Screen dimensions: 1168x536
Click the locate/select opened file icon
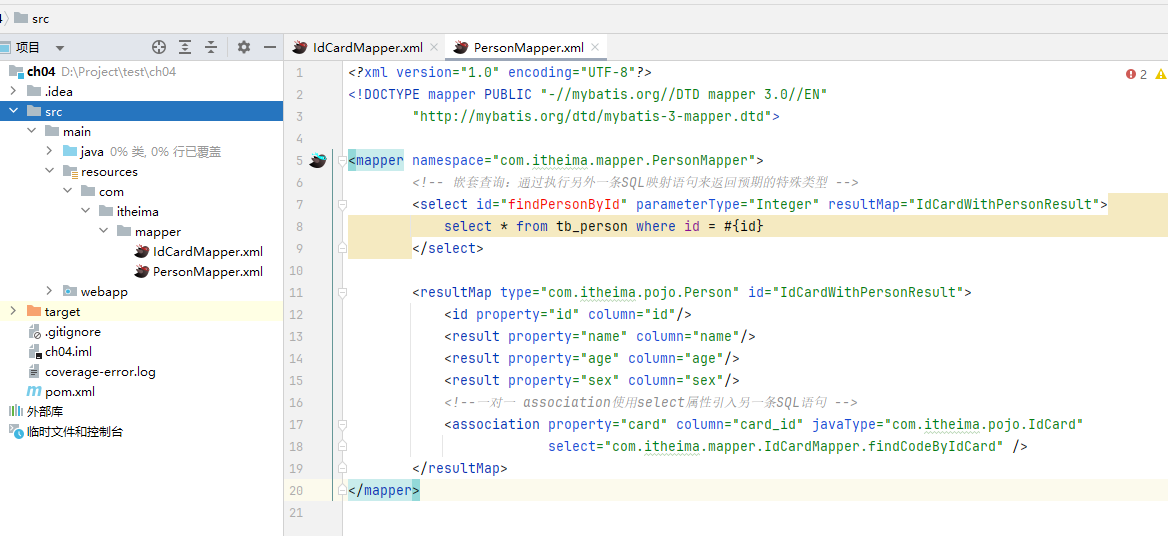pos(159,47)
